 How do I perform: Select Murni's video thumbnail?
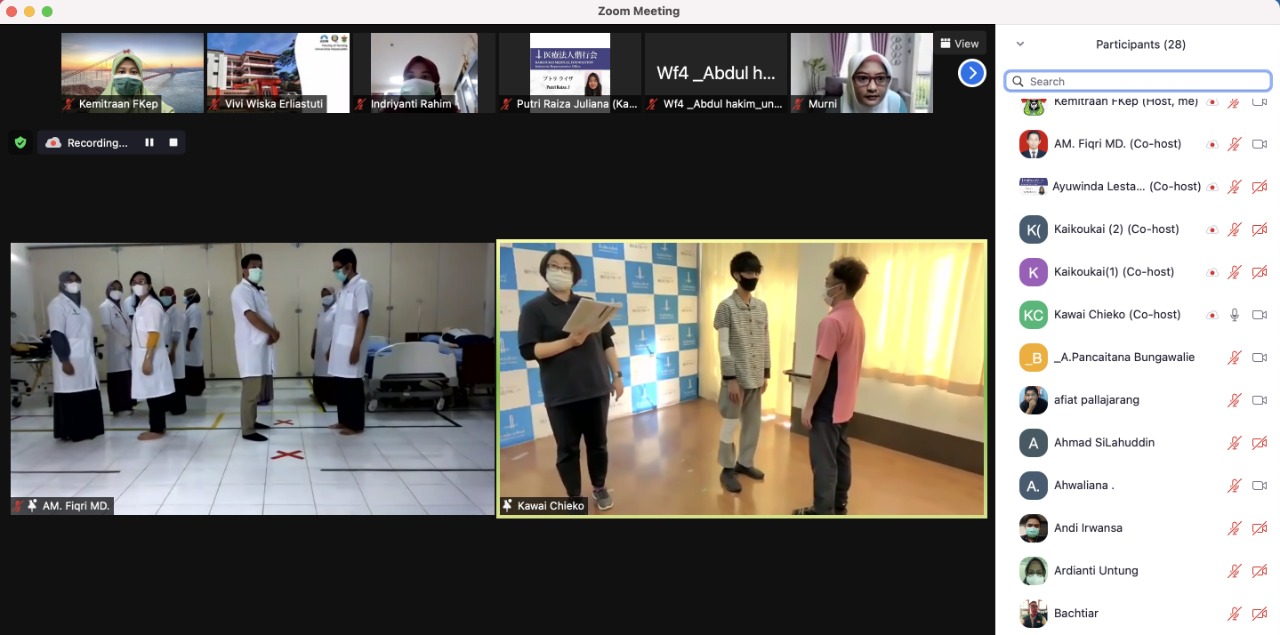point(861,72)
